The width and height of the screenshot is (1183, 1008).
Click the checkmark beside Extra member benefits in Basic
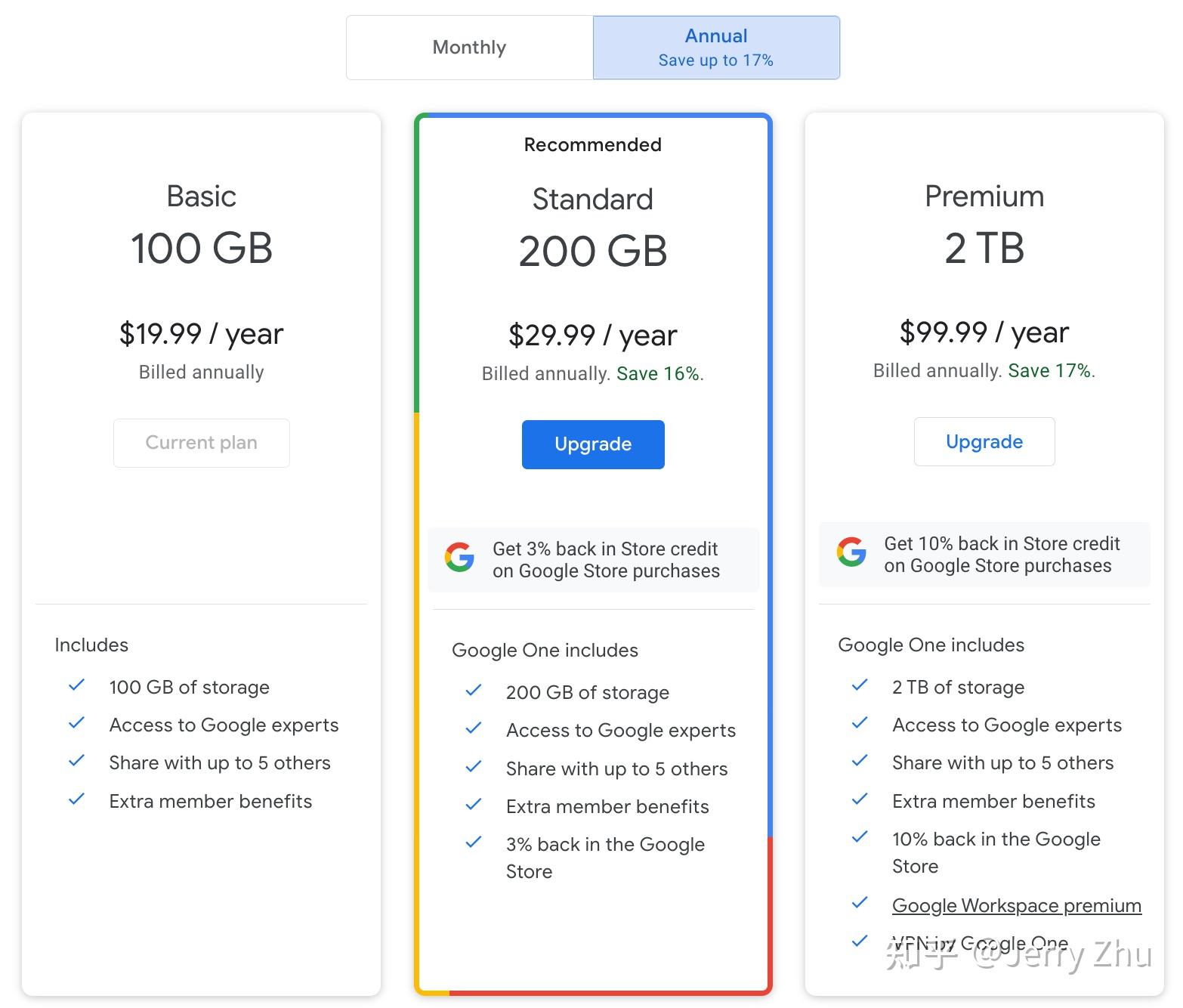click(76, 799)
